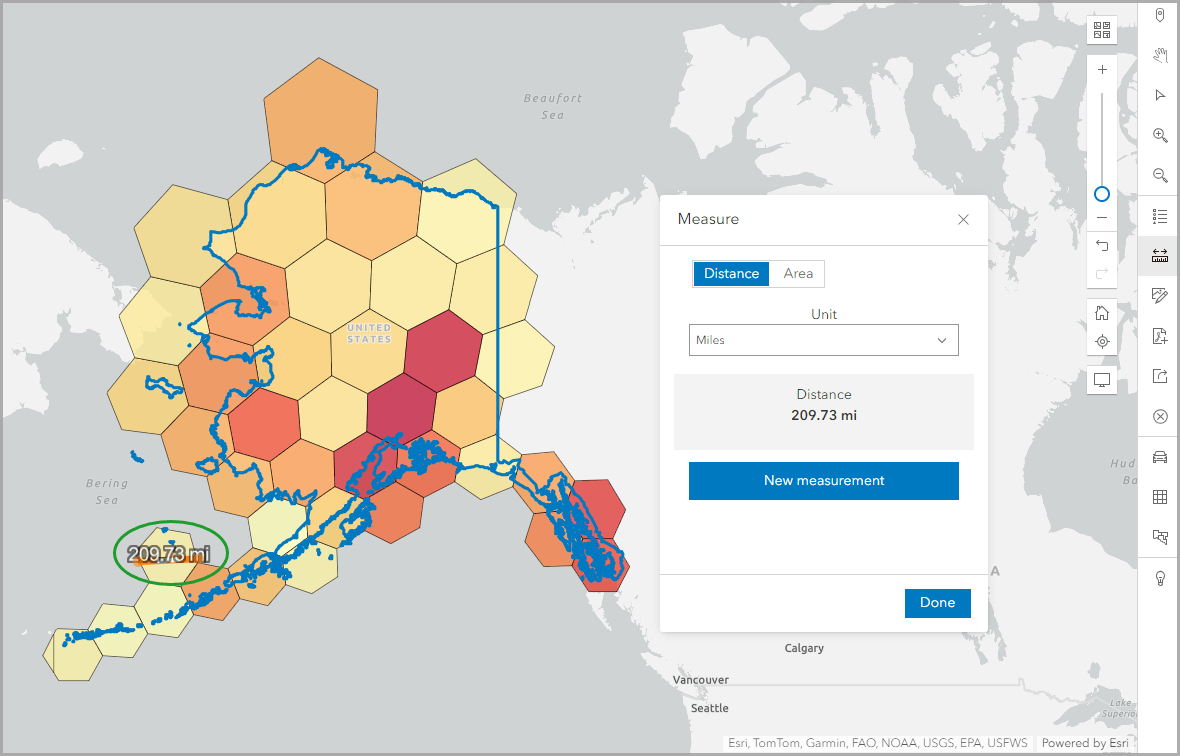
Task: Activate the Select arrow tool
Action: click(1159, 95)
